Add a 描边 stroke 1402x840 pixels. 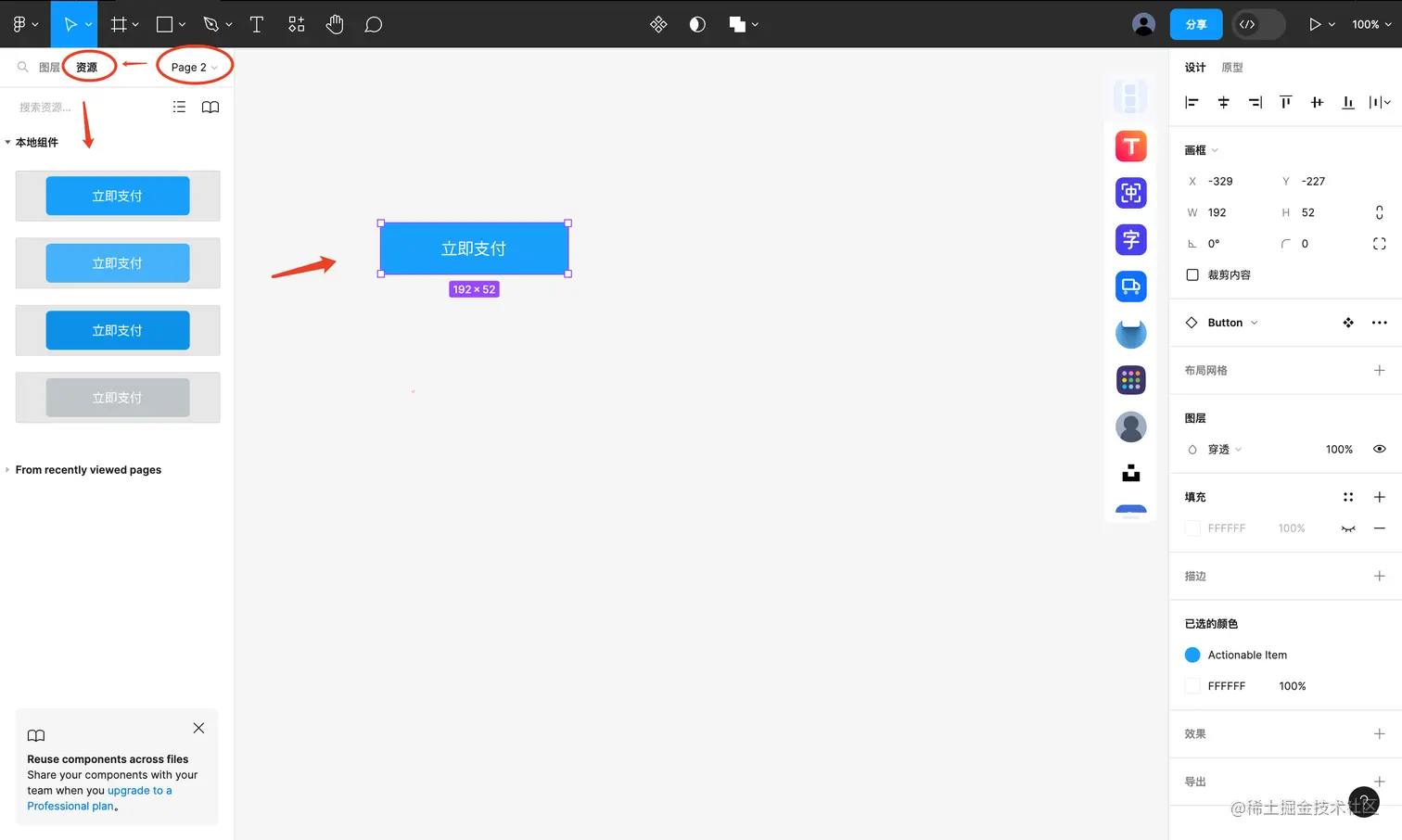pyautogui.click(x=1380, y=576)
